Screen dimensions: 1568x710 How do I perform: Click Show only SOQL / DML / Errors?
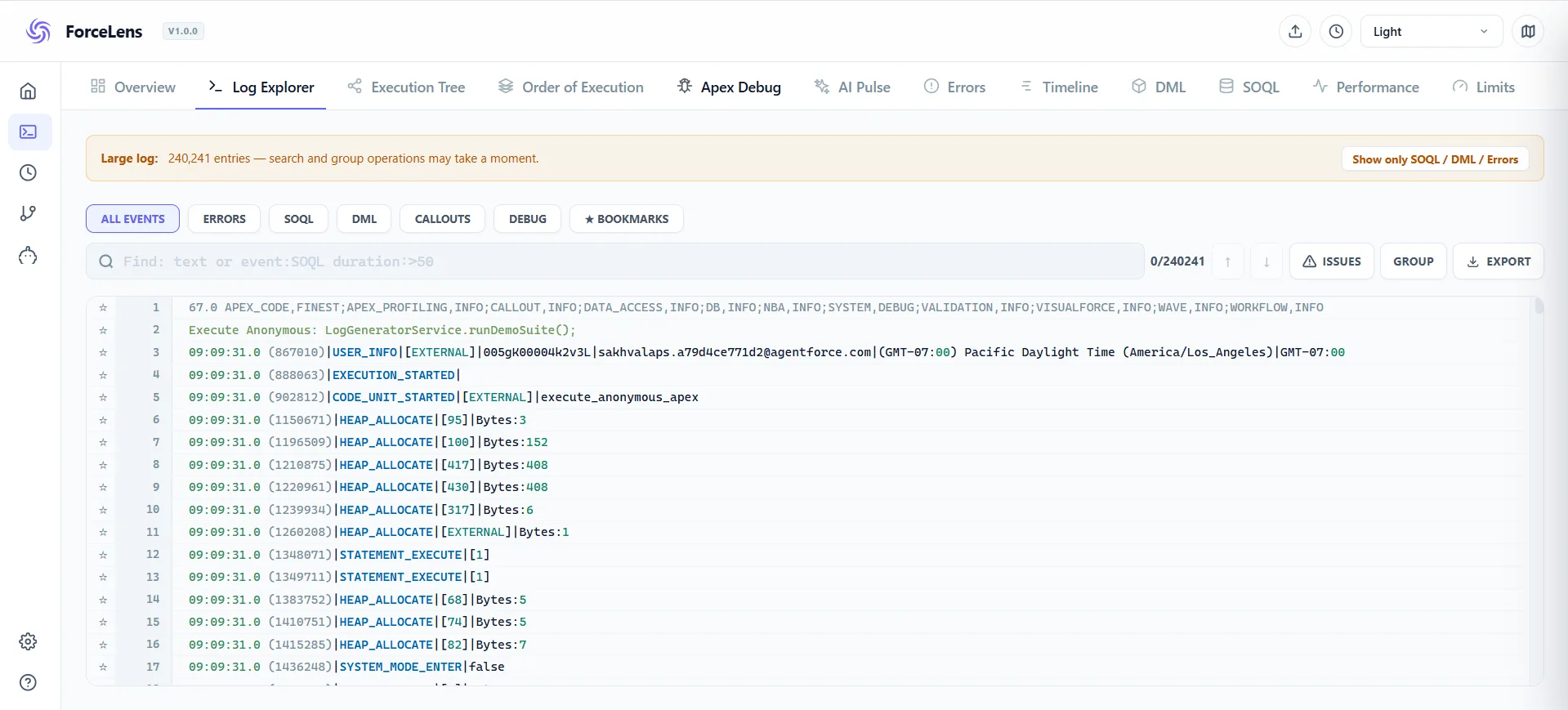pyautogui.click(x=1435, y=159)
